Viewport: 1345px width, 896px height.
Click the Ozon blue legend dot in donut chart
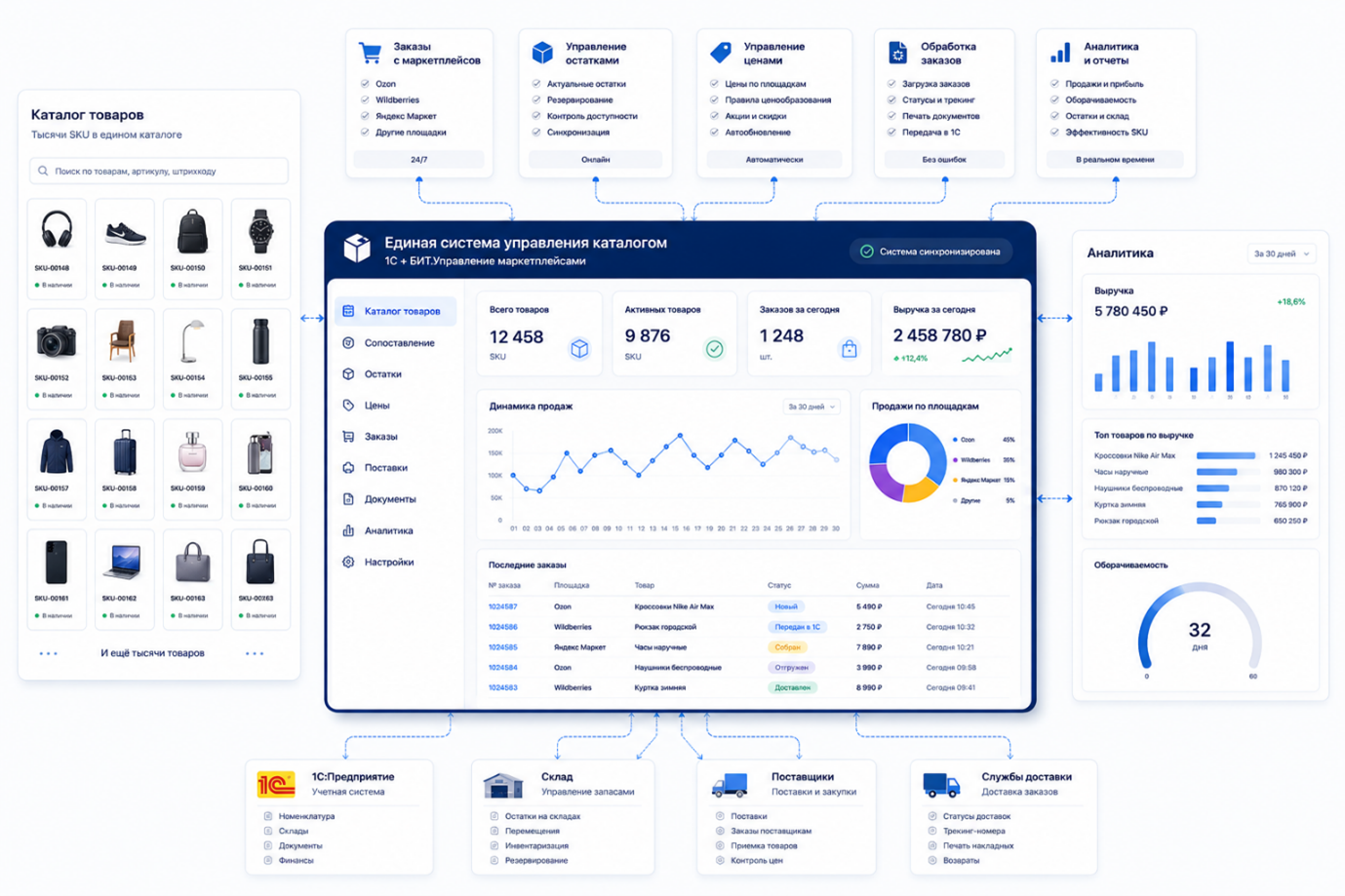(956, 440)
